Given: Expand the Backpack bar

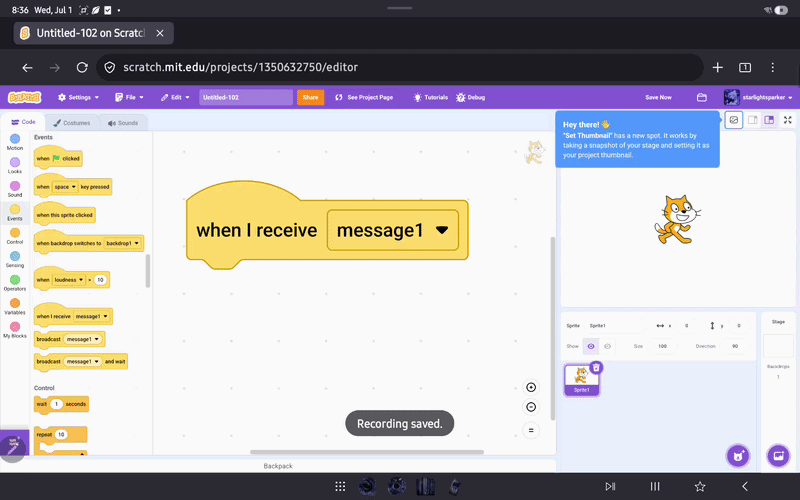Looking at the screenshot, I should [x=278, y=466].
